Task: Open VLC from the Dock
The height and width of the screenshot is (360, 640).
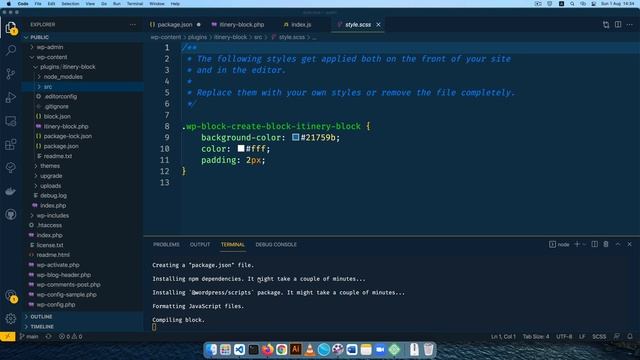Action: click(x=310, y=349)
